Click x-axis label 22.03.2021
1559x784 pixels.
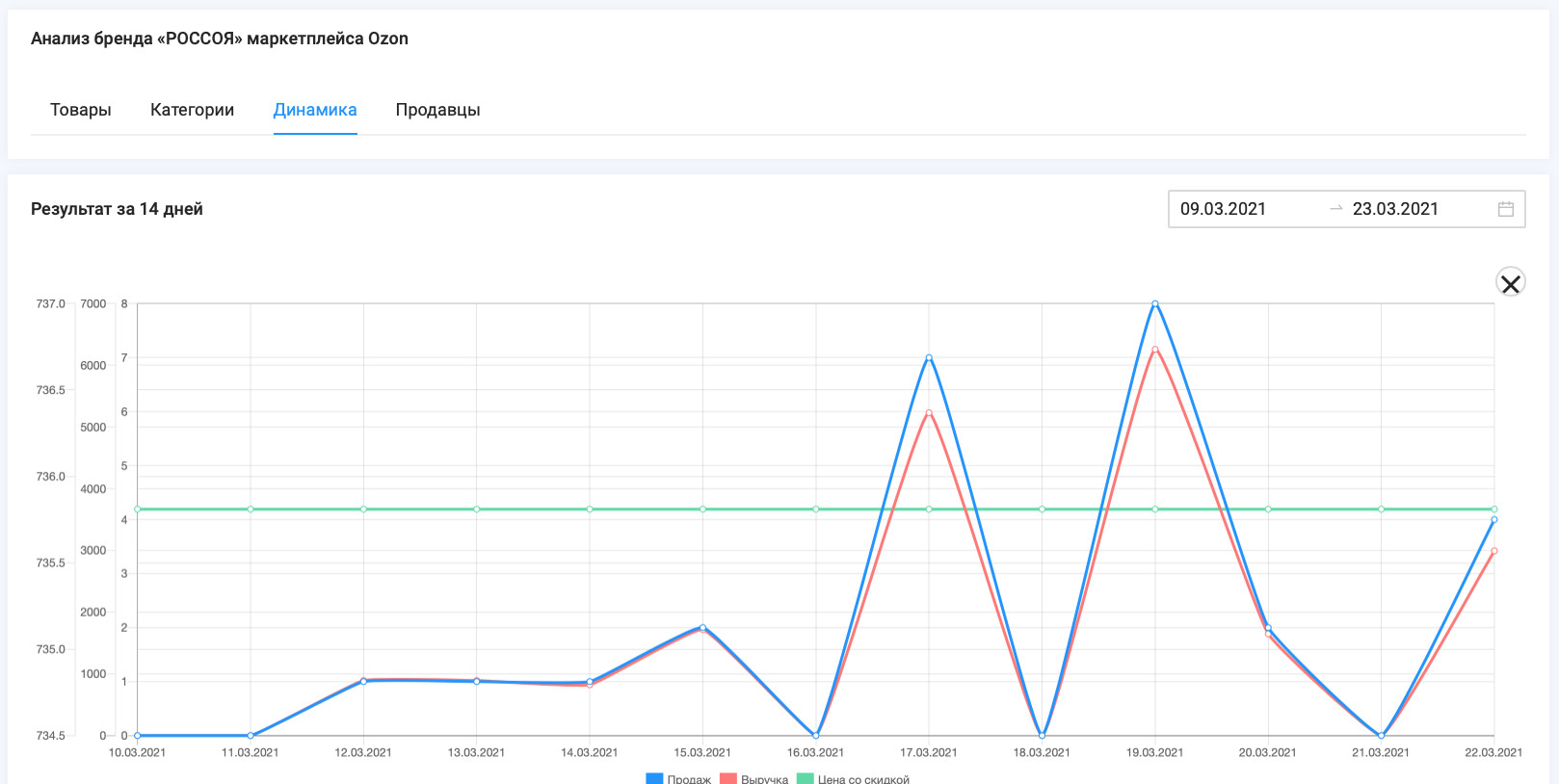[1494, 752]
